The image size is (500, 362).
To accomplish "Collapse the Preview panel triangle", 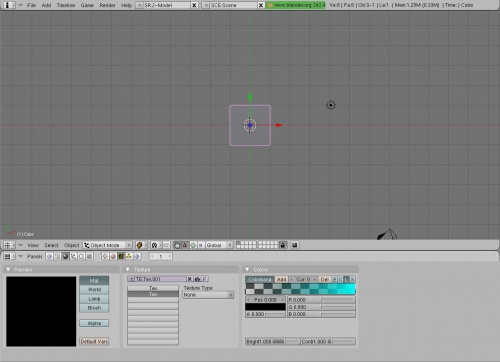I will point(8,269).
